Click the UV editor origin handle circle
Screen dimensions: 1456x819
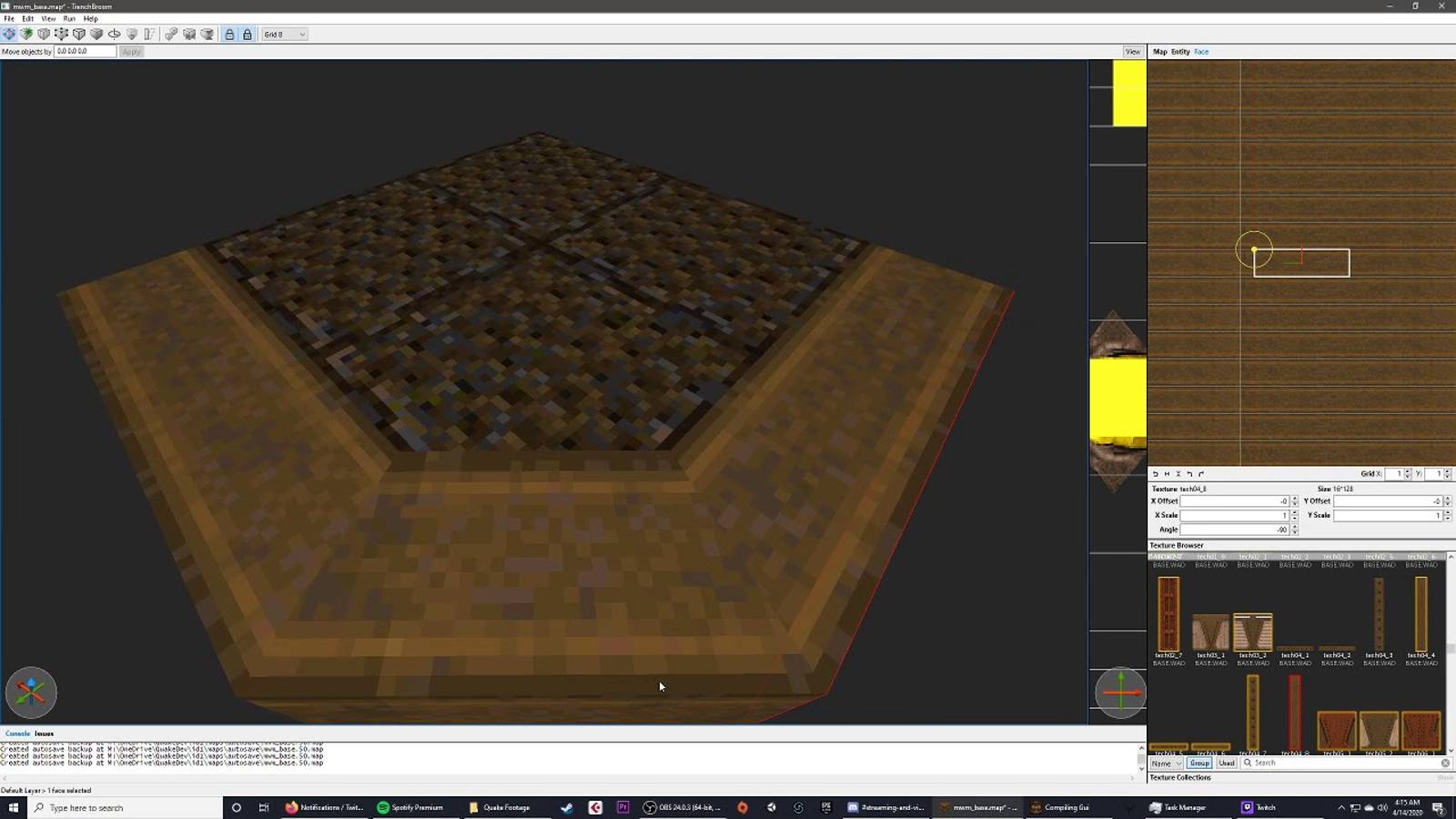click(1254, 249)
